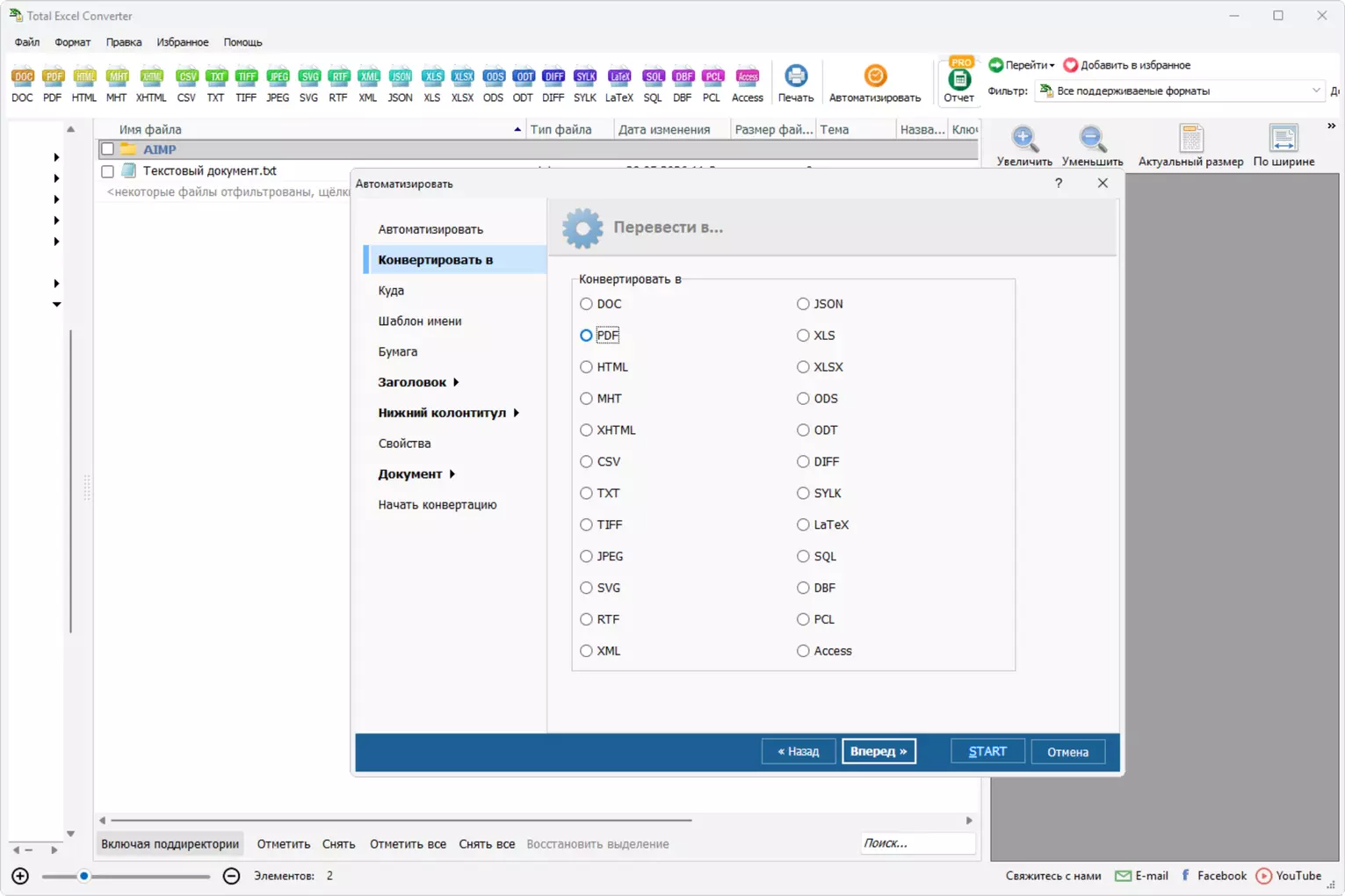The height and width of the screenshot is (896, 1345).
Task: Adjust the thumbnail zoom slider
Action: (84, 876)
